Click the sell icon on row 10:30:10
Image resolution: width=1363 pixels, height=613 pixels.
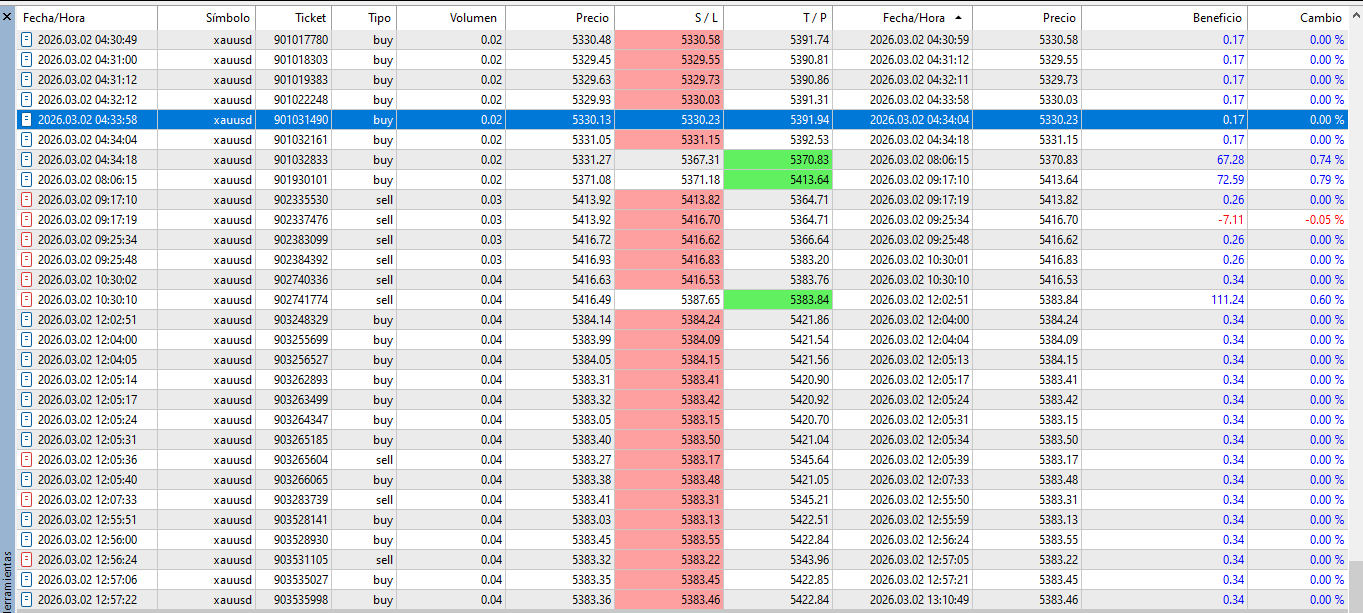(x=27, y=300)
